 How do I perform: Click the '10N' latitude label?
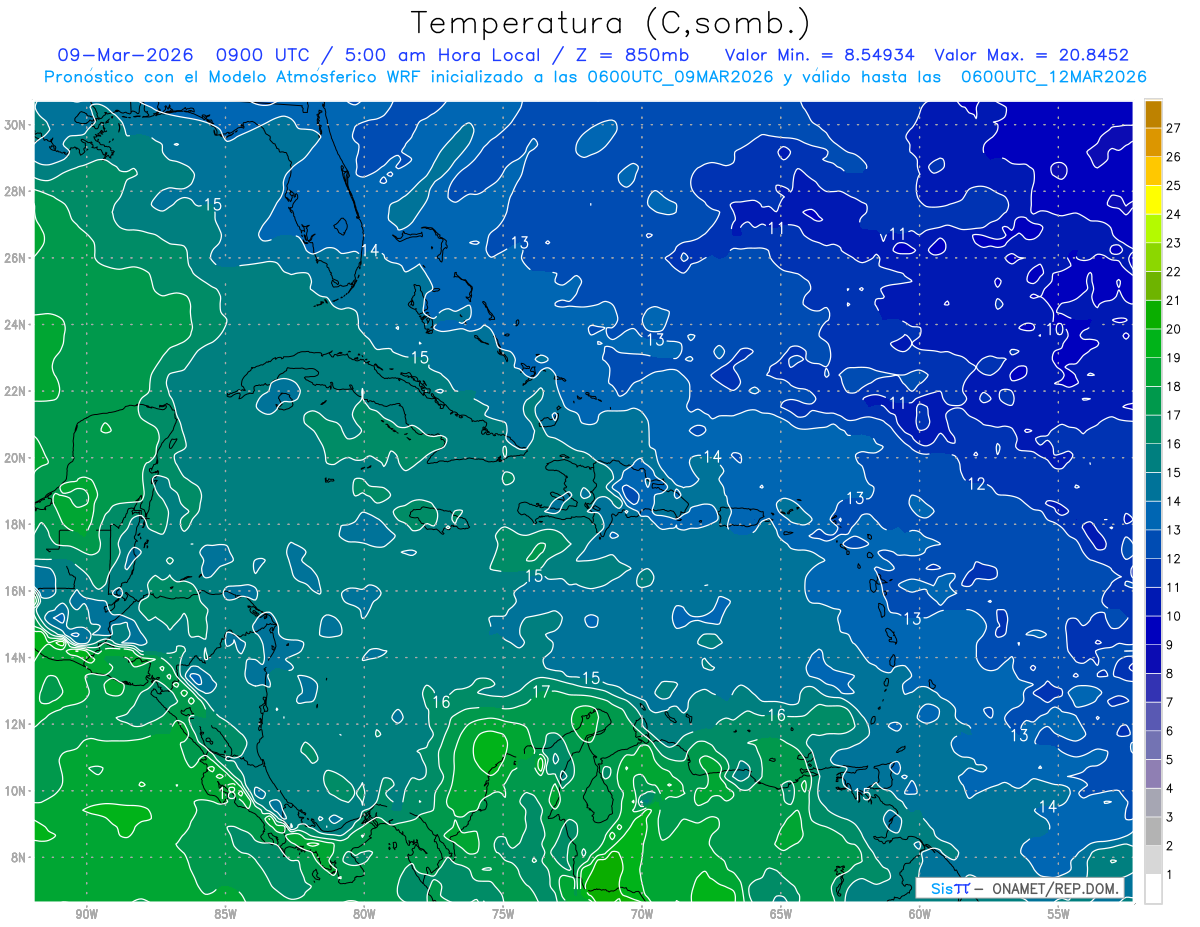(17, 790)
